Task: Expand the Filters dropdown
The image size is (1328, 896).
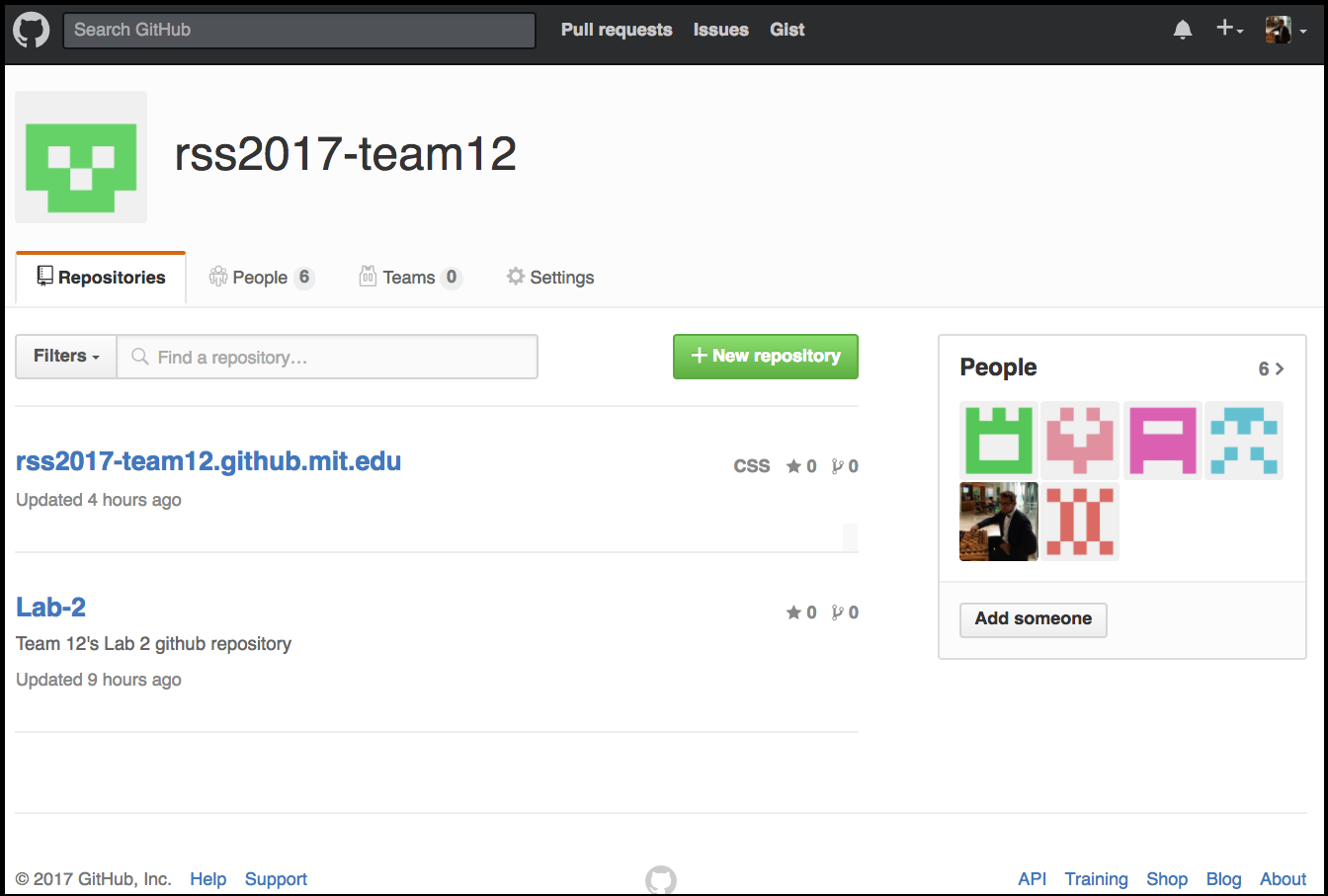Action: tap(66, 357)
